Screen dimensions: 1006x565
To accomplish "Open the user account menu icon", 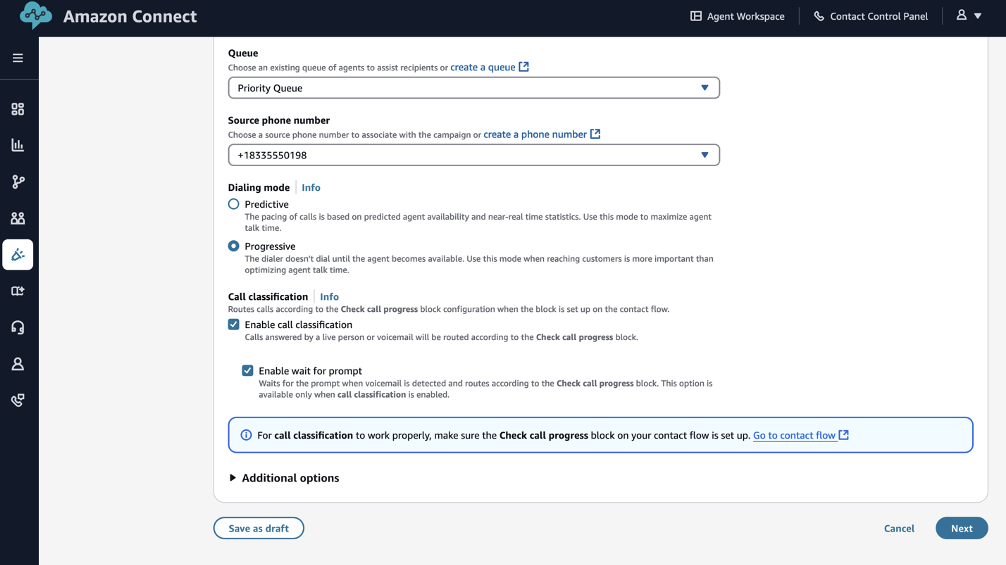I will [961, 15].
